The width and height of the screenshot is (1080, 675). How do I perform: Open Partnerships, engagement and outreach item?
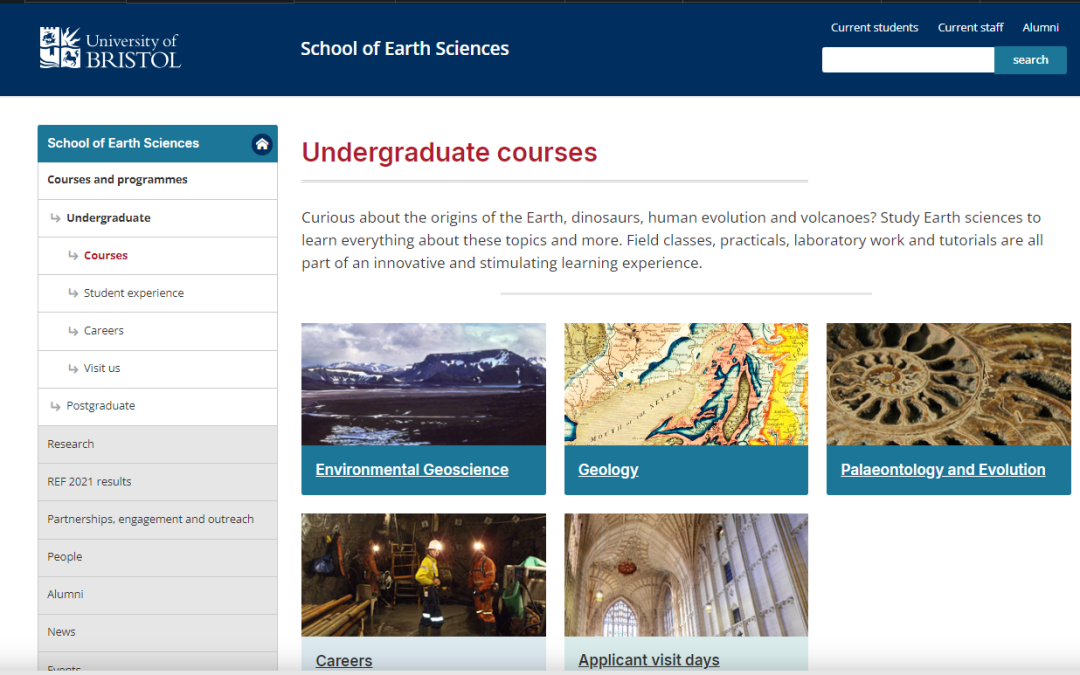(158, 519)
